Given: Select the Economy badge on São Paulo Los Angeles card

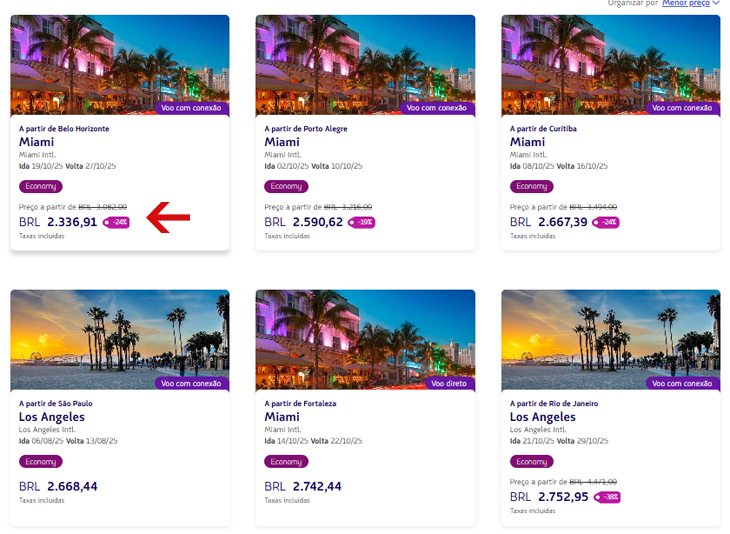Looking at the screenshot, I should [x=41, y=461].
